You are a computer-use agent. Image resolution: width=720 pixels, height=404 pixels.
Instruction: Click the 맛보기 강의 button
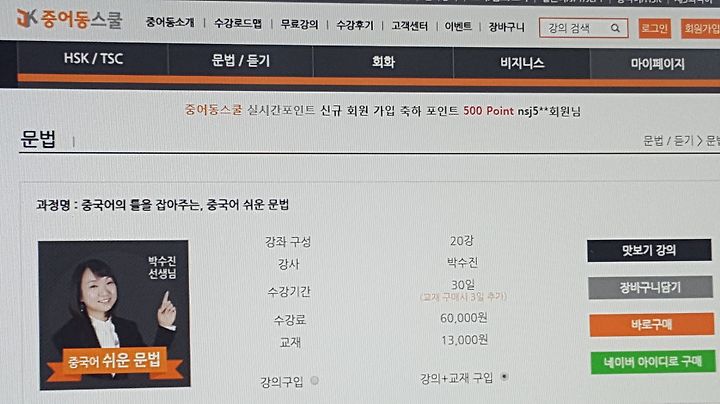coord(649,250)
